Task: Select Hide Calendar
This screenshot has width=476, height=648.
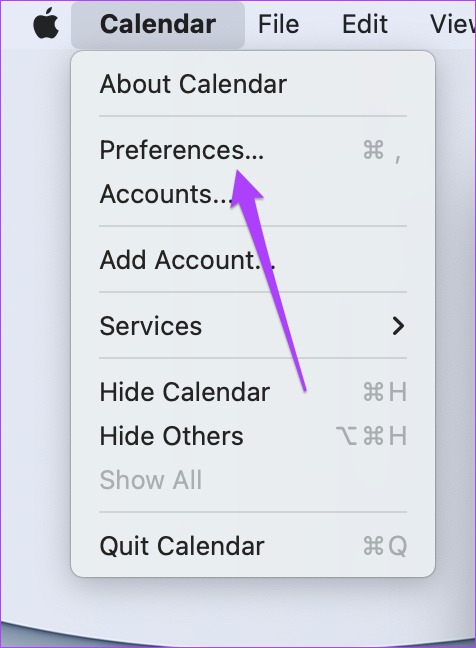Action: [x=253, y=392]
